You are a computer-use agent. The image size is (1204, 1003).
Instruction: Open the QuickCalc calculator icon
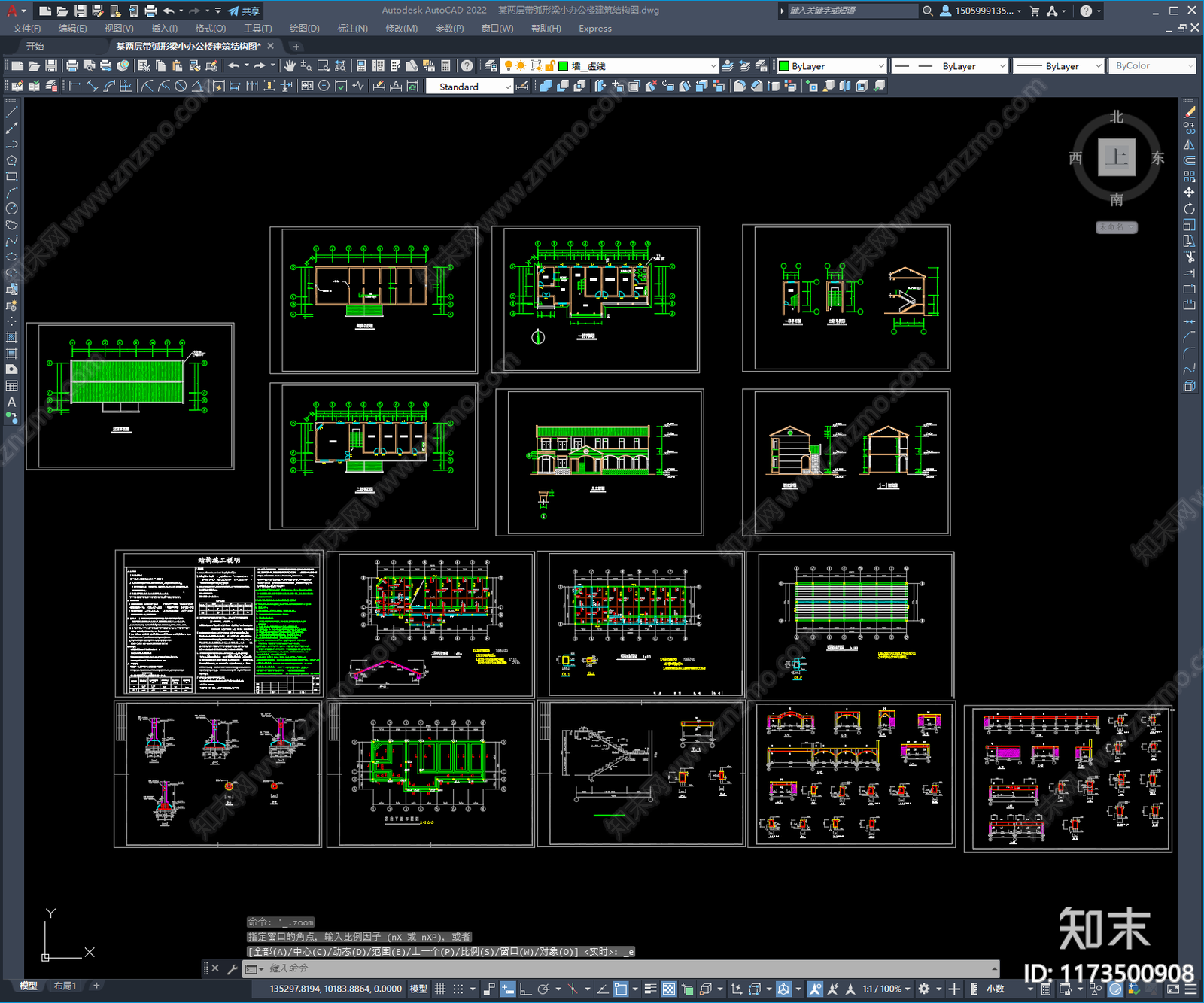pyautogui.click(x=445, y=66)
